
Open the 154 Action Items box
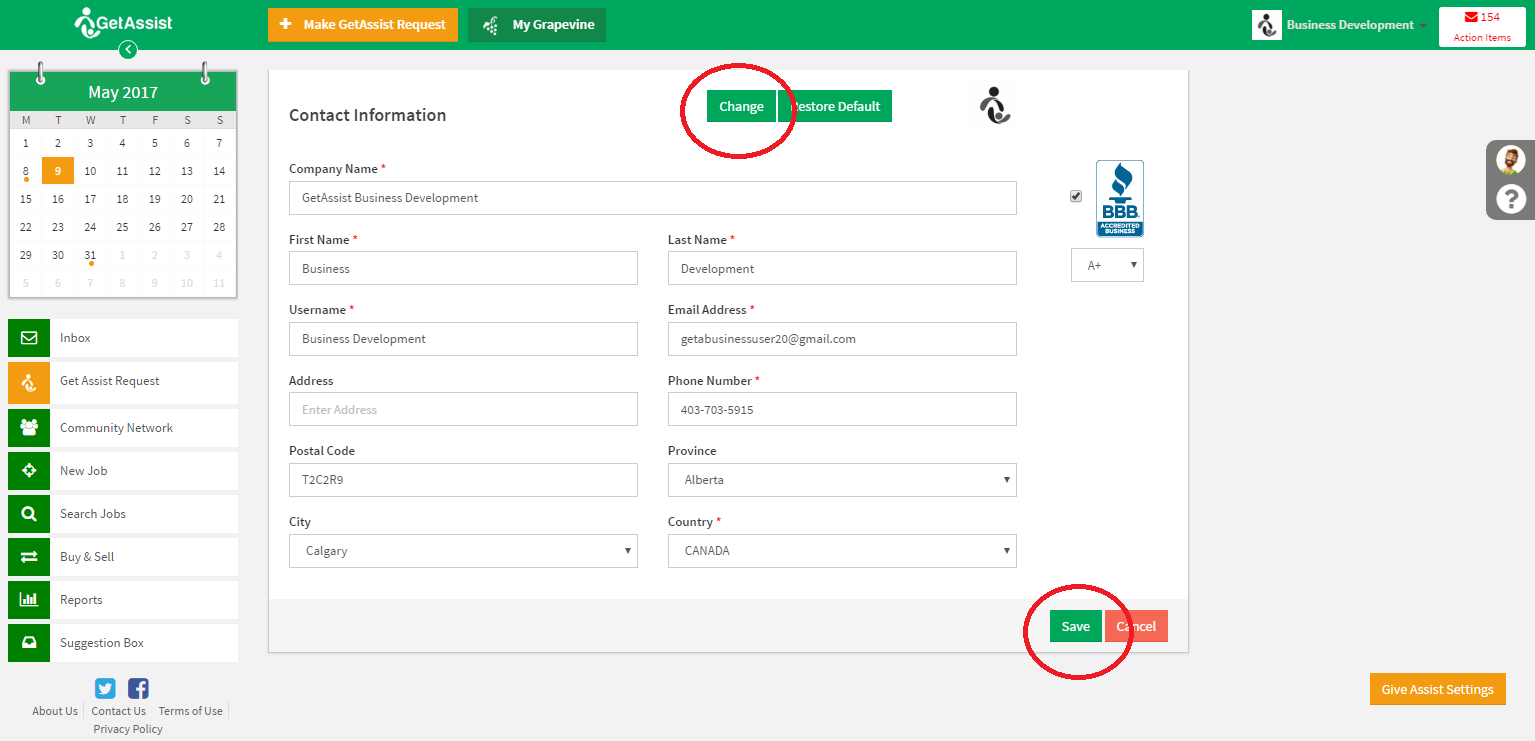1482,27
